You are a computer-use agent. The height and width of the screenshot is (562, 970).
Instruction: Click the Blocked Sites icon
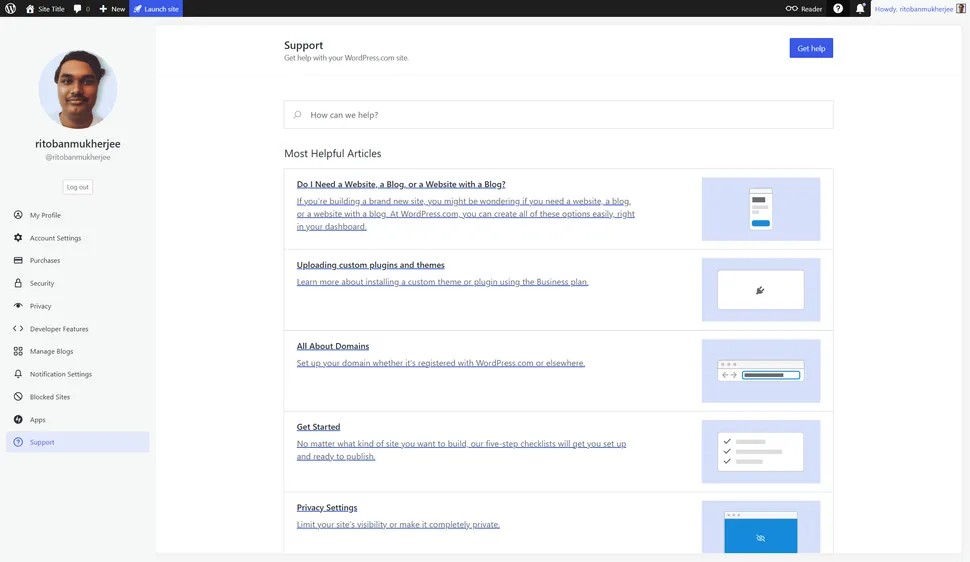(x=18, y=397)
